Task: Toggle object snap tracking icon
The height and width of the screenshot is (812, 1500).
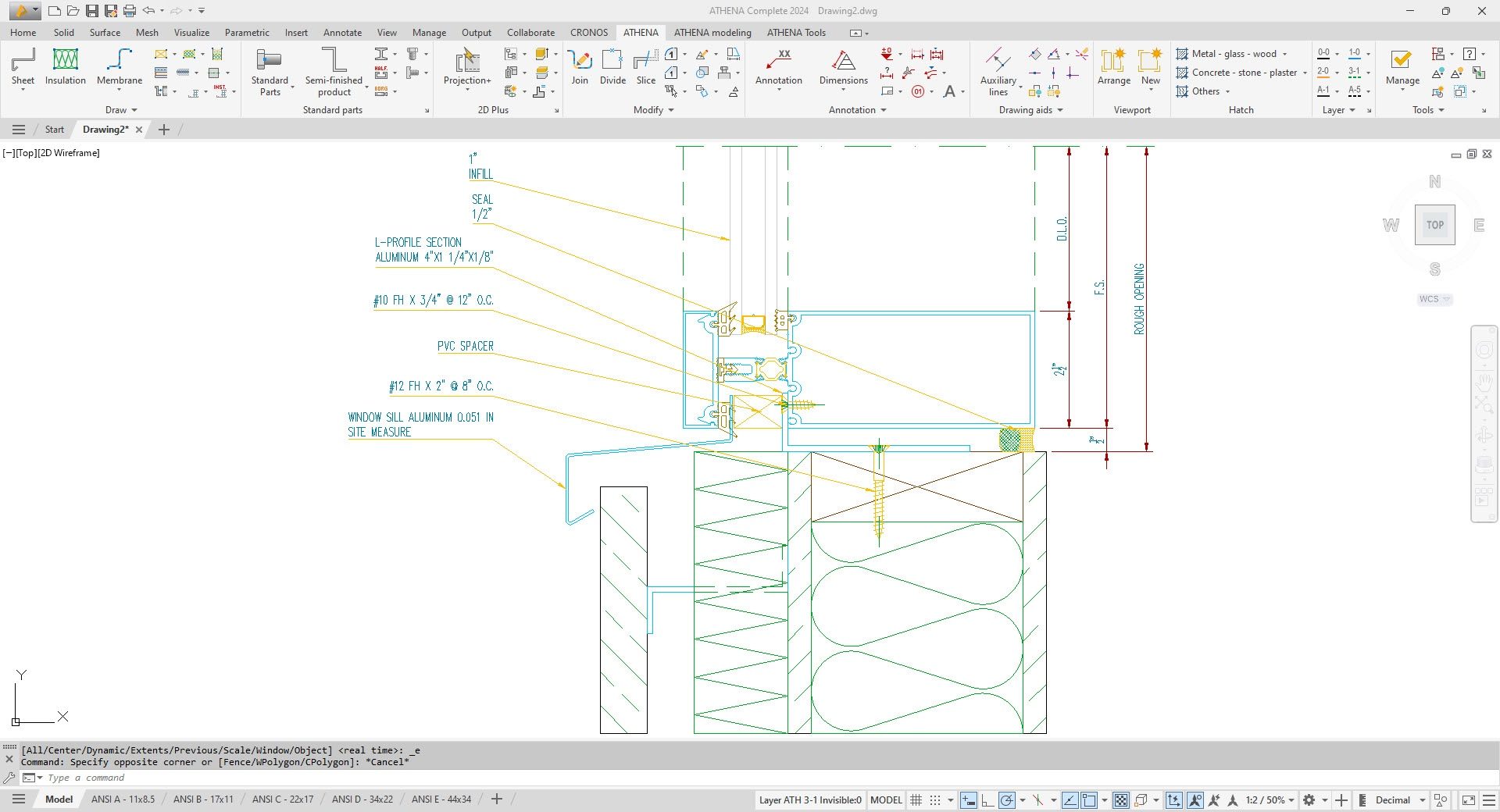Action: coord(1070,800)
